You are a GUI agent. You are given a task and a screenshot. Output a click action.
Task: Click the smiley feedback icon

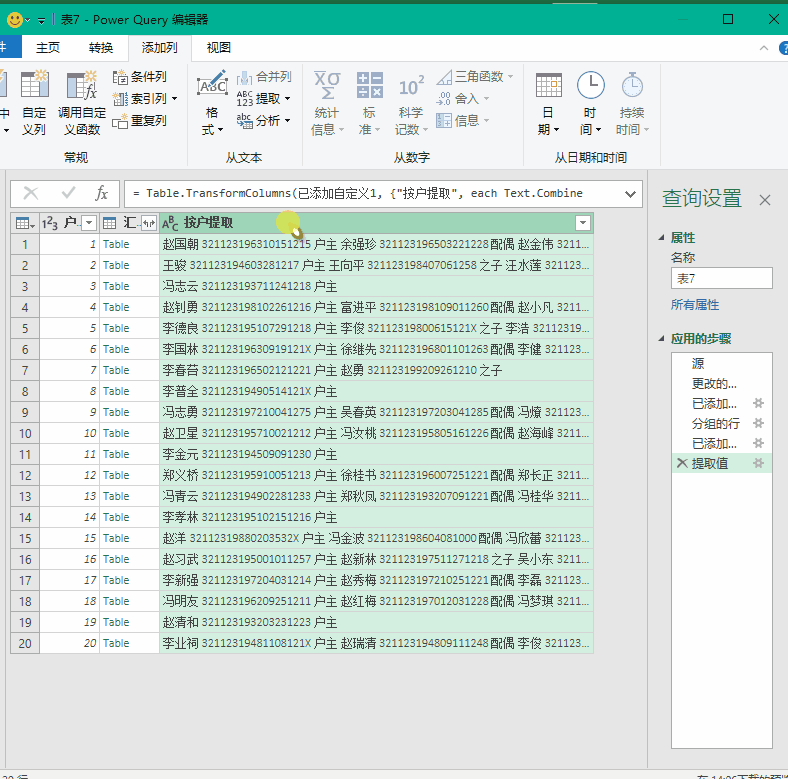point(14,20)
